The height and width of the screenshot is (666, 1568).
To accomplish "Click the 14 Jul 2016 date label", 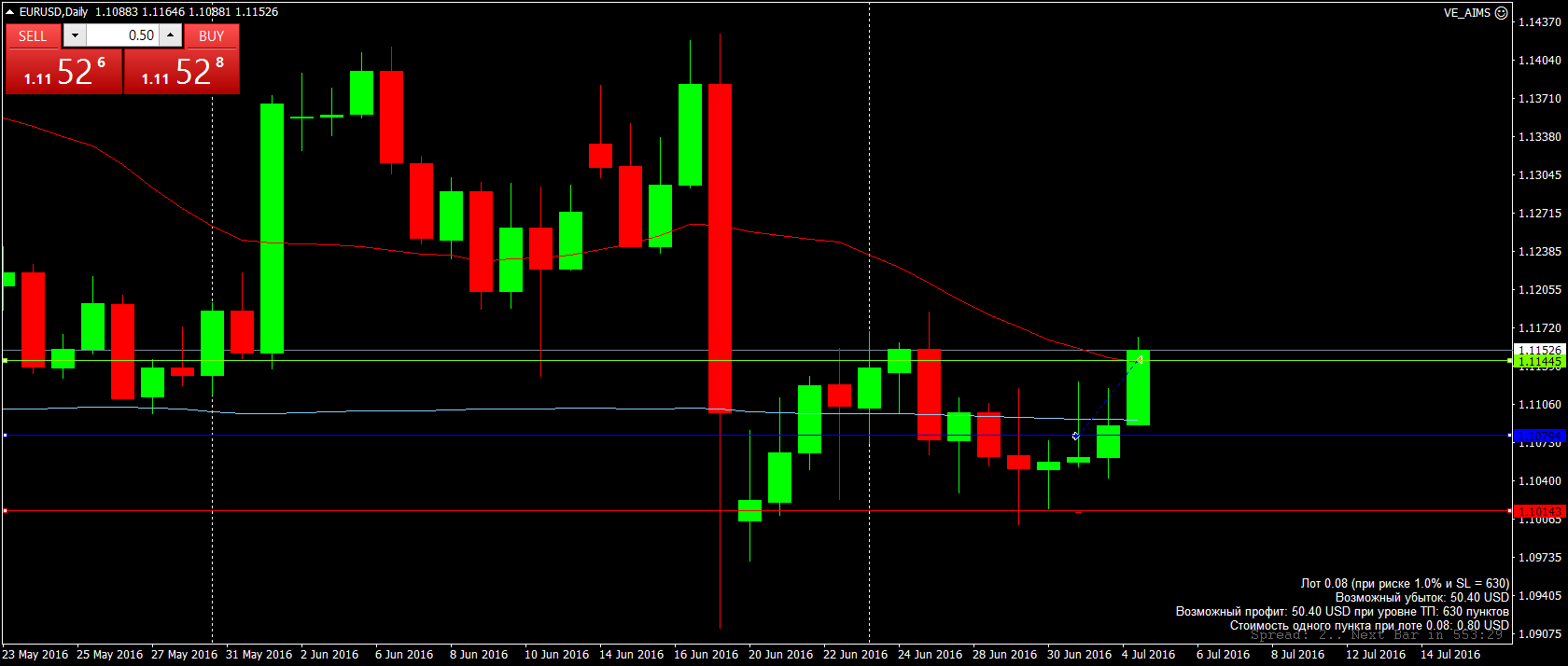I will click(1449, 654).
